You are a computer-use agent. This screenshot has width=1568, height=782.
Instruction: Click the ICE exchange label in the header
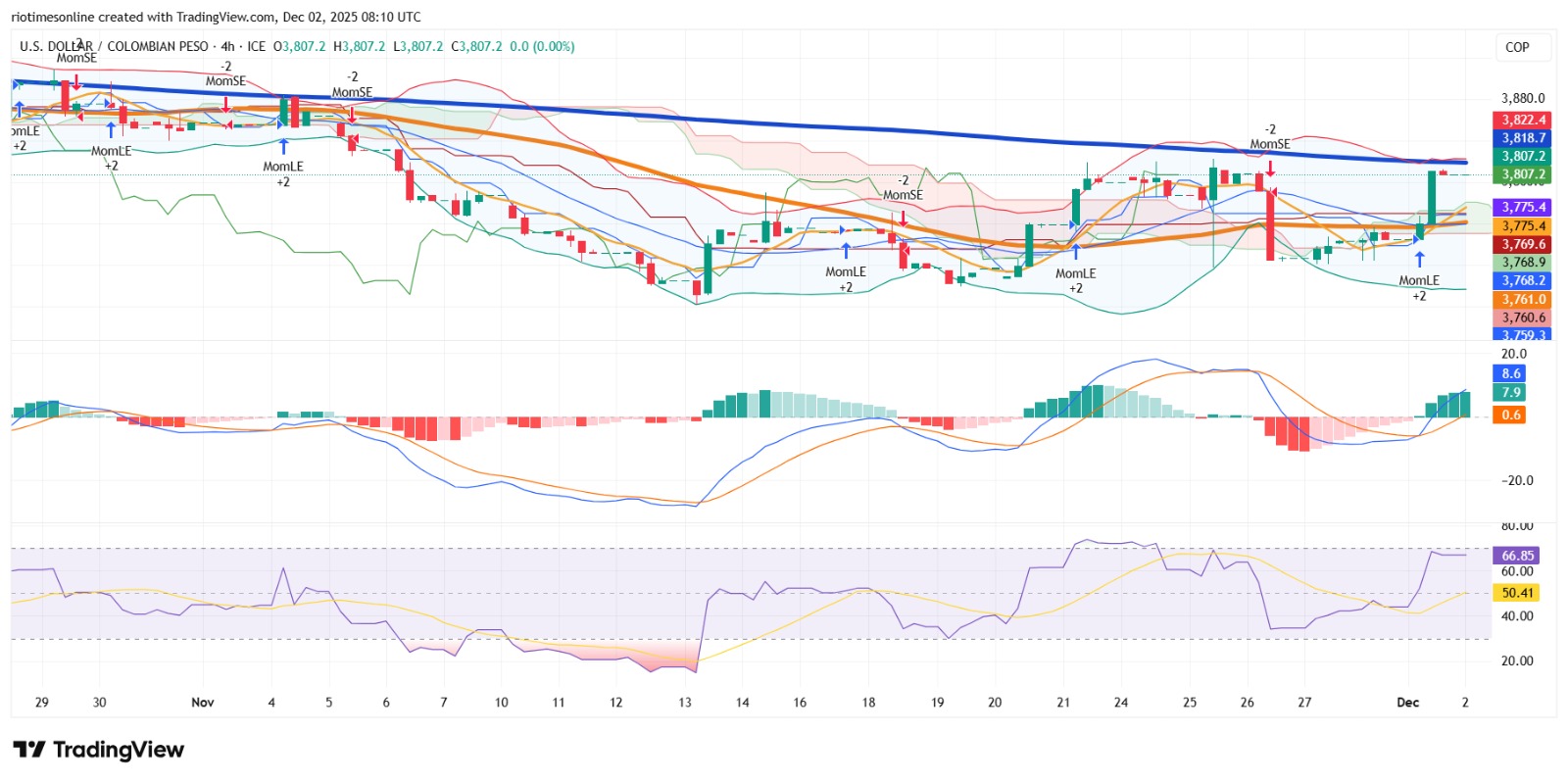(x=256, y=46)
